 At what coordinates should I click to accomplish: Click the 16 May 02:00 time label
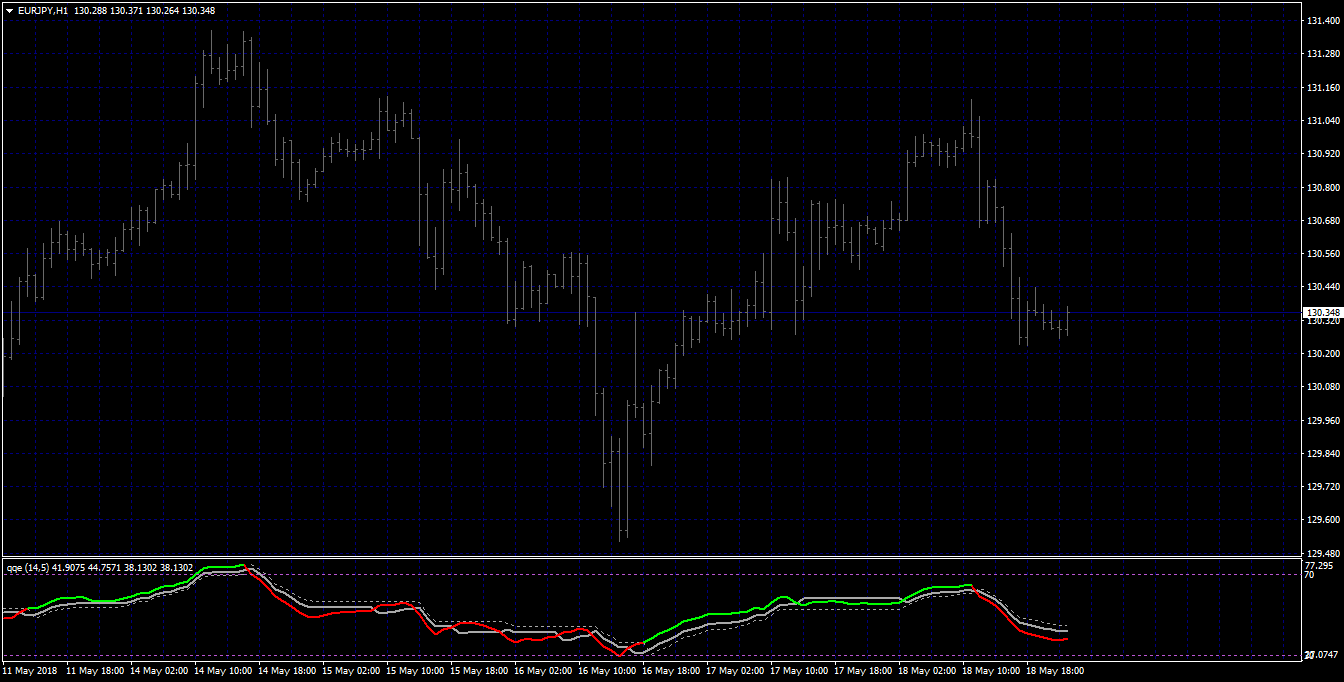point(543,671)
